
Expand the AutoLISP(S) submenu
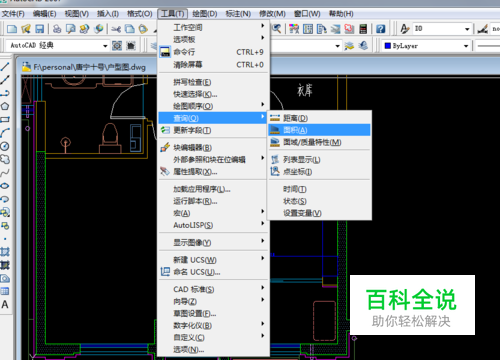point(213,225)
